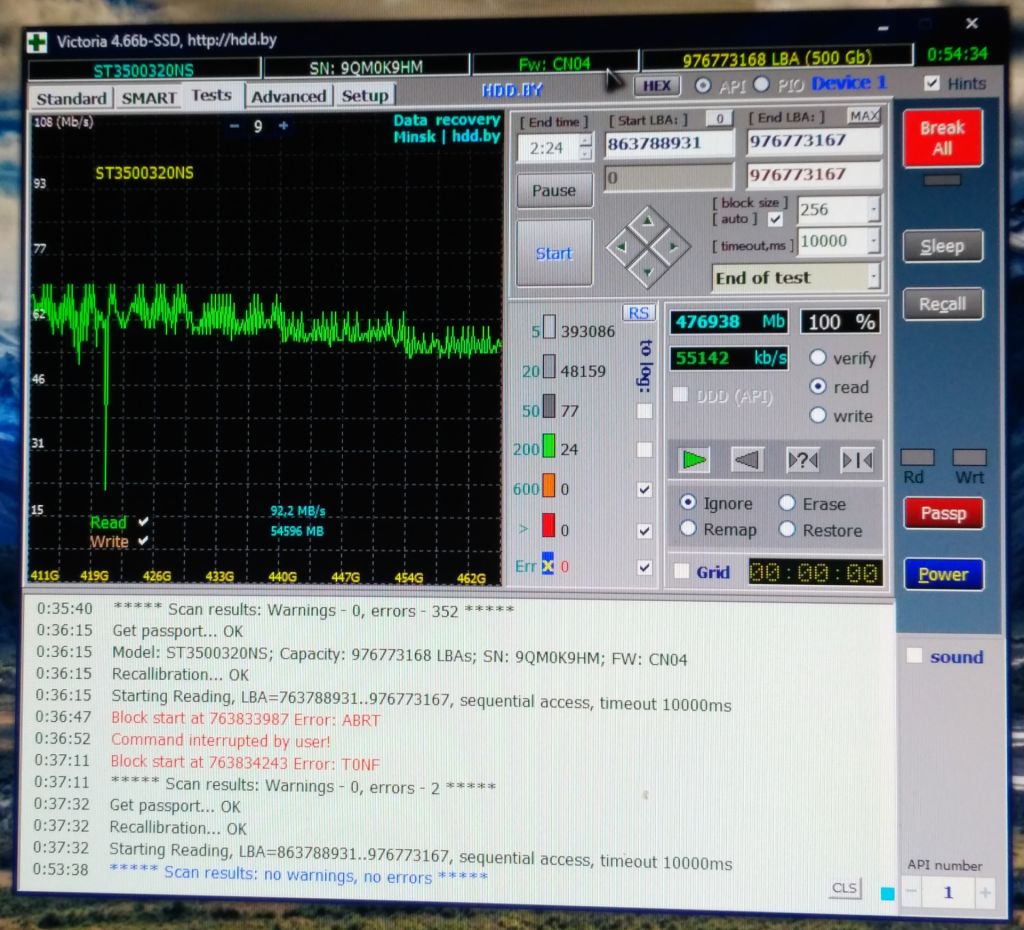Click the up arrow on navigation diamond

click(647, 222)
